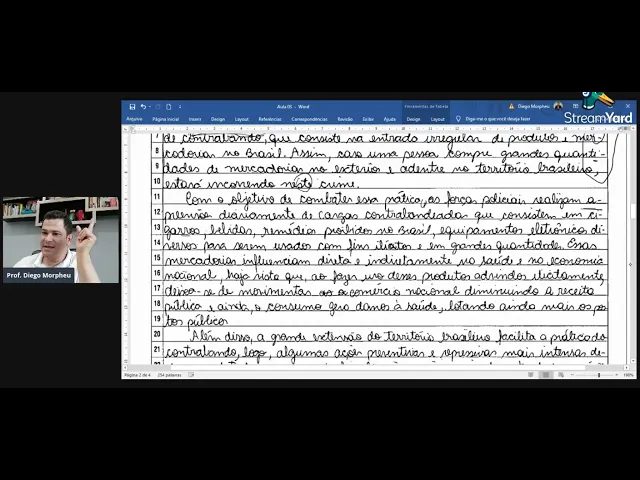Open the Undo history dropdown arrow

pyautogui.click(x=150, y=107)
